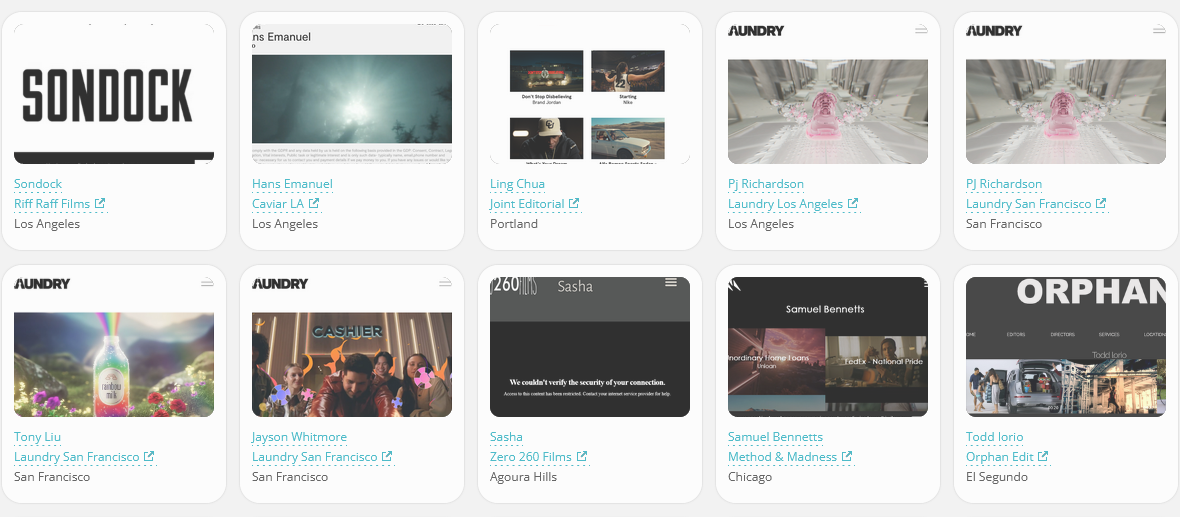
Task: Click the 'El Segundo' location text
Action: point(996,477)
